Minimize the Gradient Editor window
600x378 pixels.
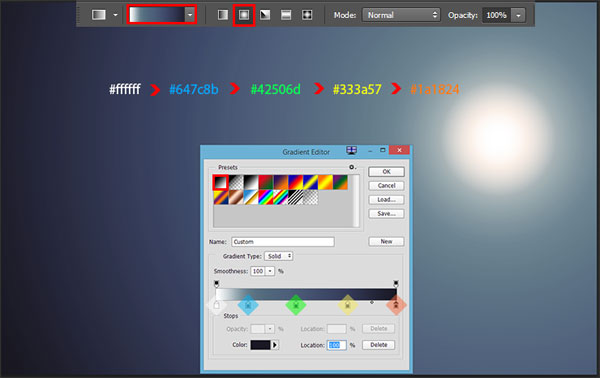370,151
